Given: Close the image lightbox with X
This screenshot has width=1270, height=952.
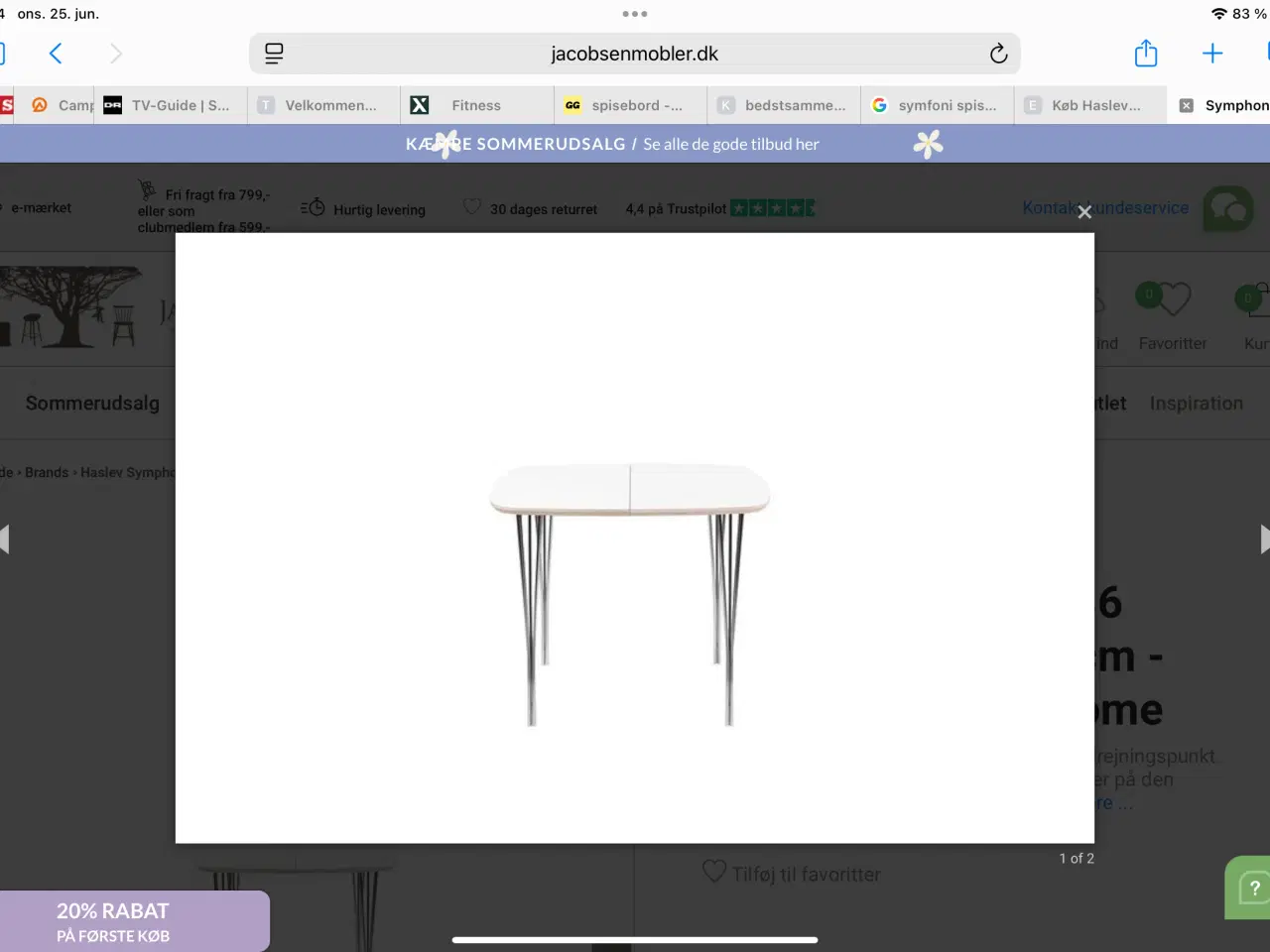Looking at the screenshot, I should click(x=1084, y=211).
